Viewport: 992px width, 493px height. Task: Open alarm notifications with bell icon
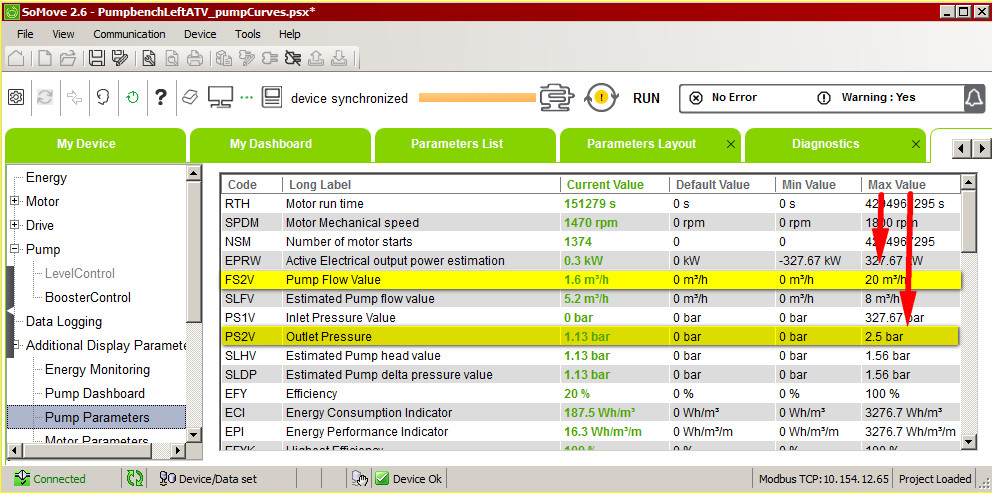[975, 98]
